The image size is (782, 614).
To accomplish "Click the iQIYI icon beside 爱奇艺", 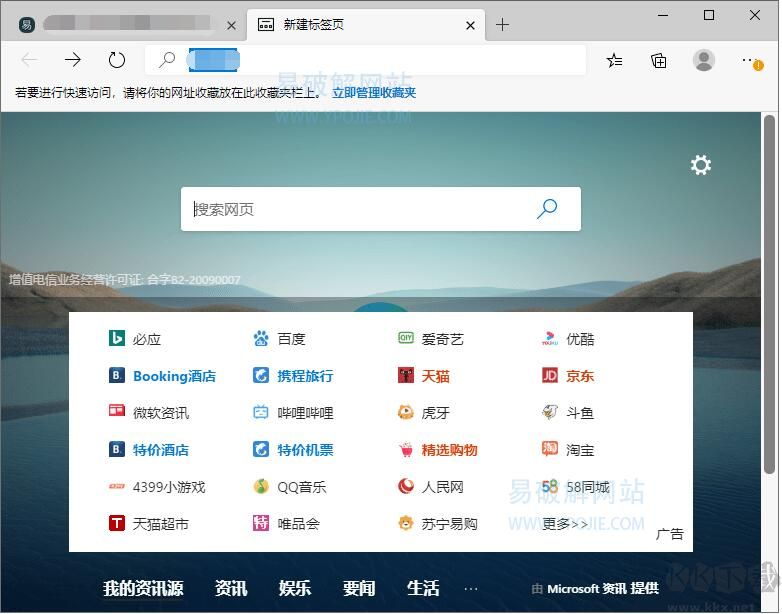I will coord(405,338).
